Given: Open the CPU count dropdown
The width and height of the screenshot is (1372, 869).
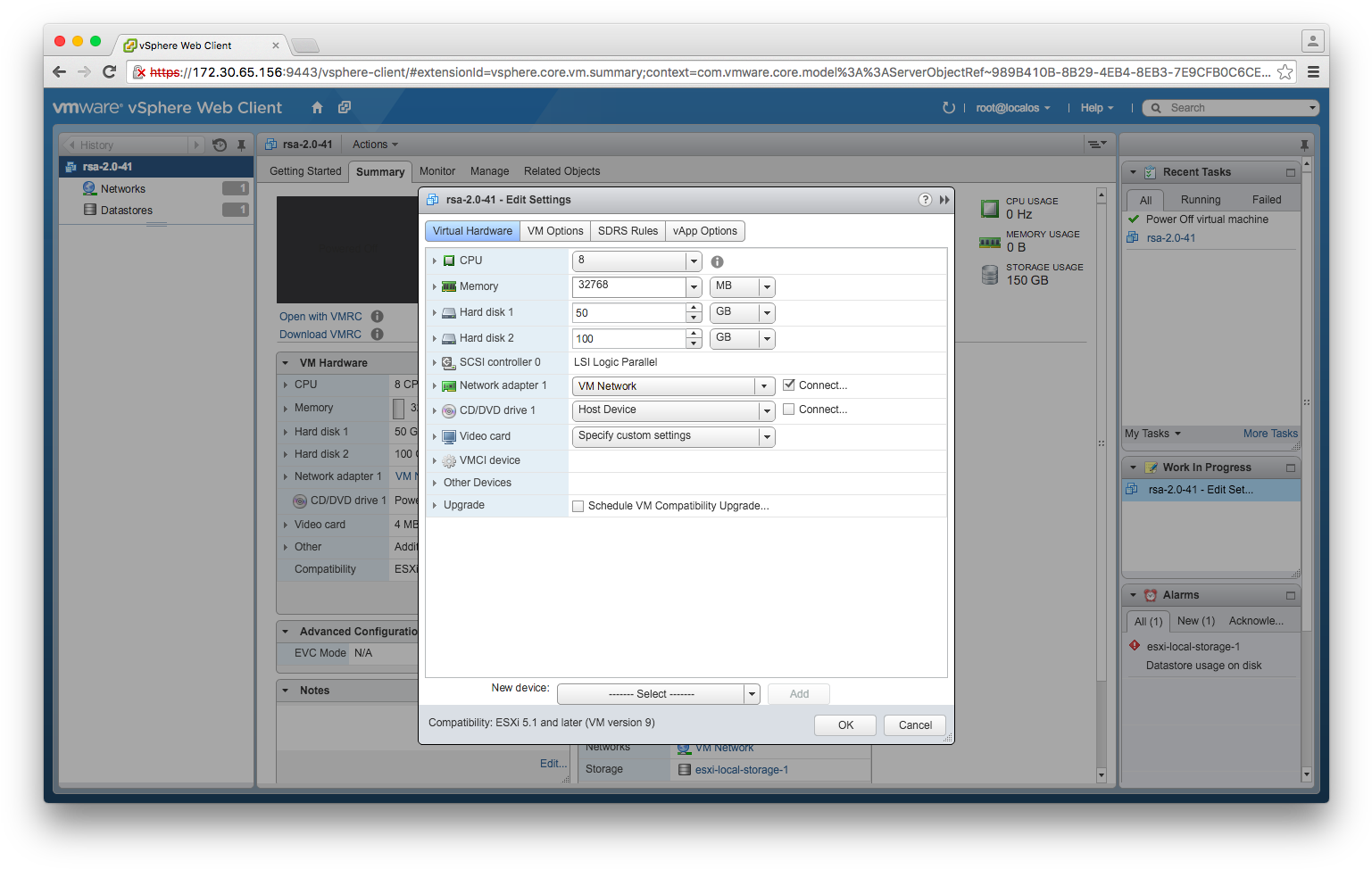Looking at the screenshot, I should (x=694, y=261).
